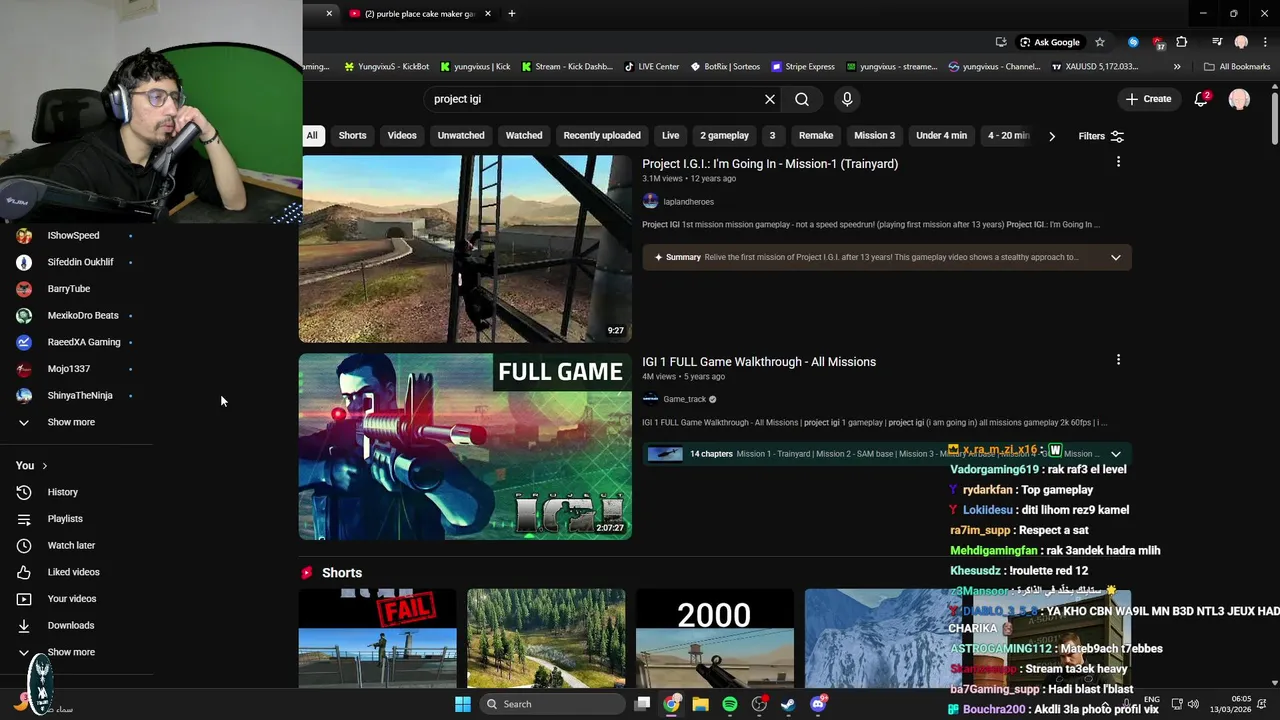Open the All Bookmarks folder

pyautogui.click(x=1237, y=67)
